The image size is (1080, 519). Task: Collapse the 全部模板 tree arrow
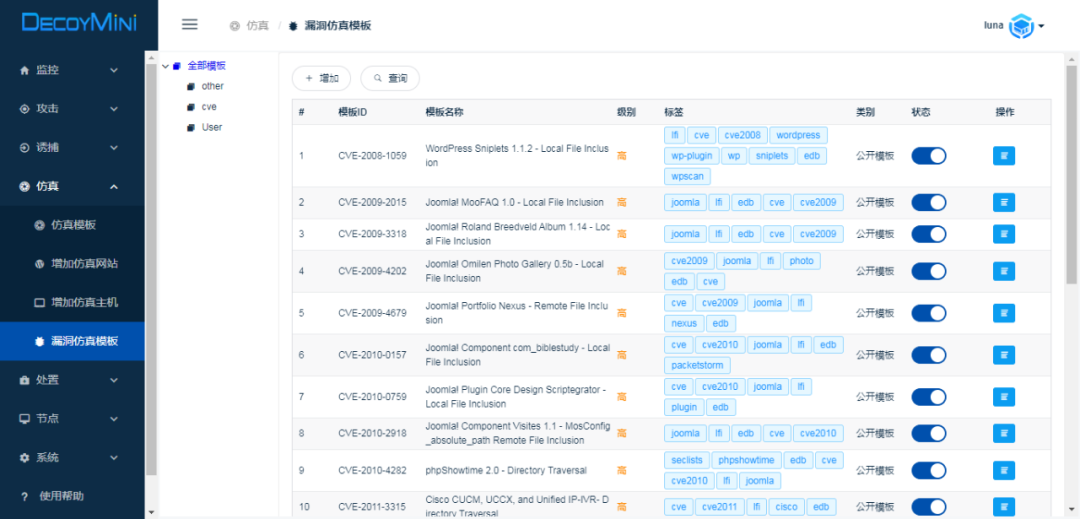click(165, 66)
